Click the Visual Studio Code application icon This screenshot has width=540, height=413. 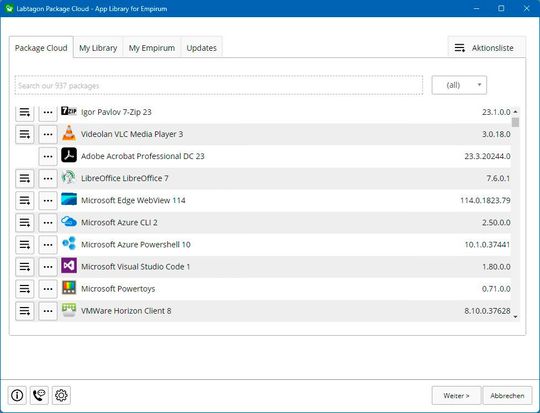point(69,266)
